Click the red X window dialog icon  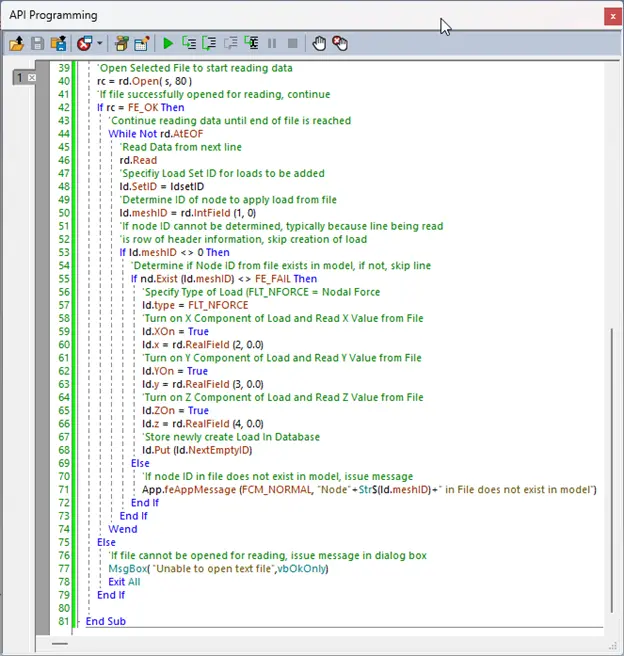coord(84,44)
